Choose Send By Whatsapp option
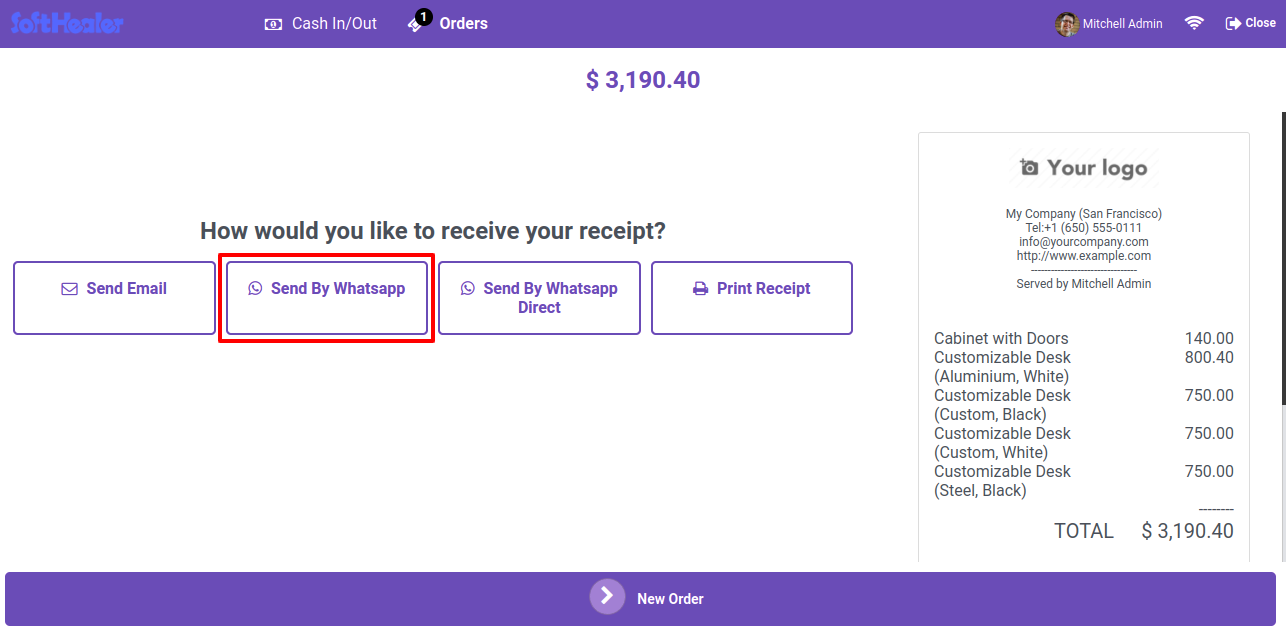 click(x=327, y=298)
